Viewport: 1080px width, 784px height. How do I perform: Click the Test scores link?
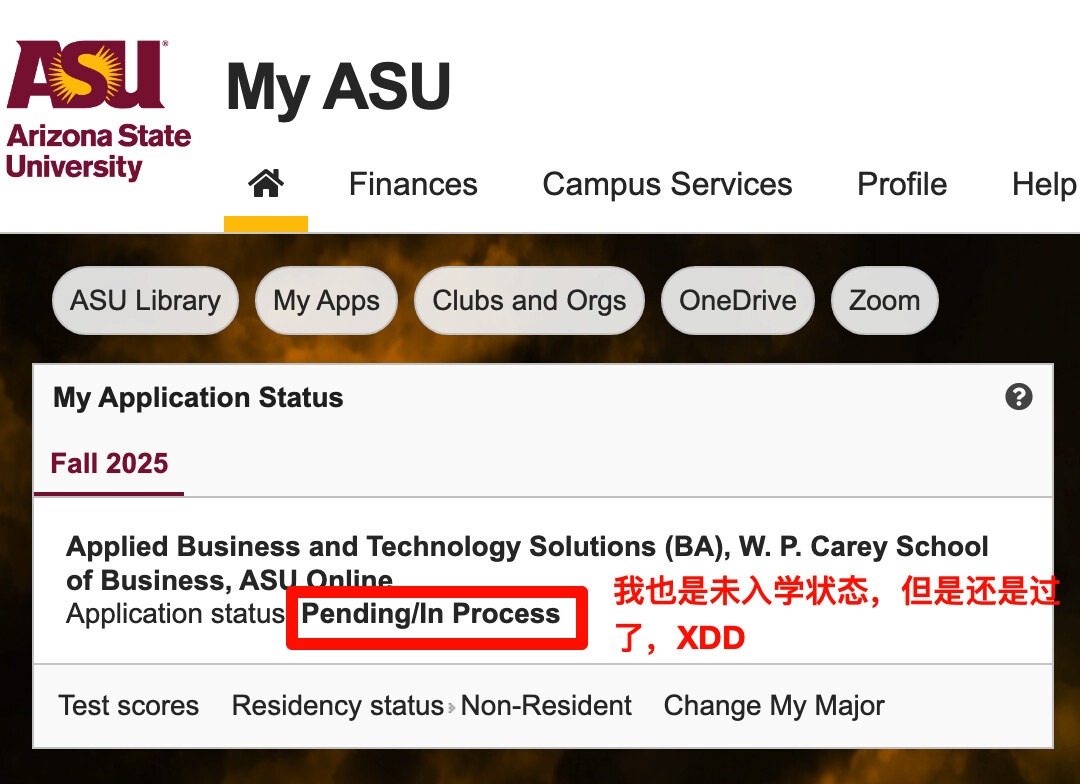(129, 705)
